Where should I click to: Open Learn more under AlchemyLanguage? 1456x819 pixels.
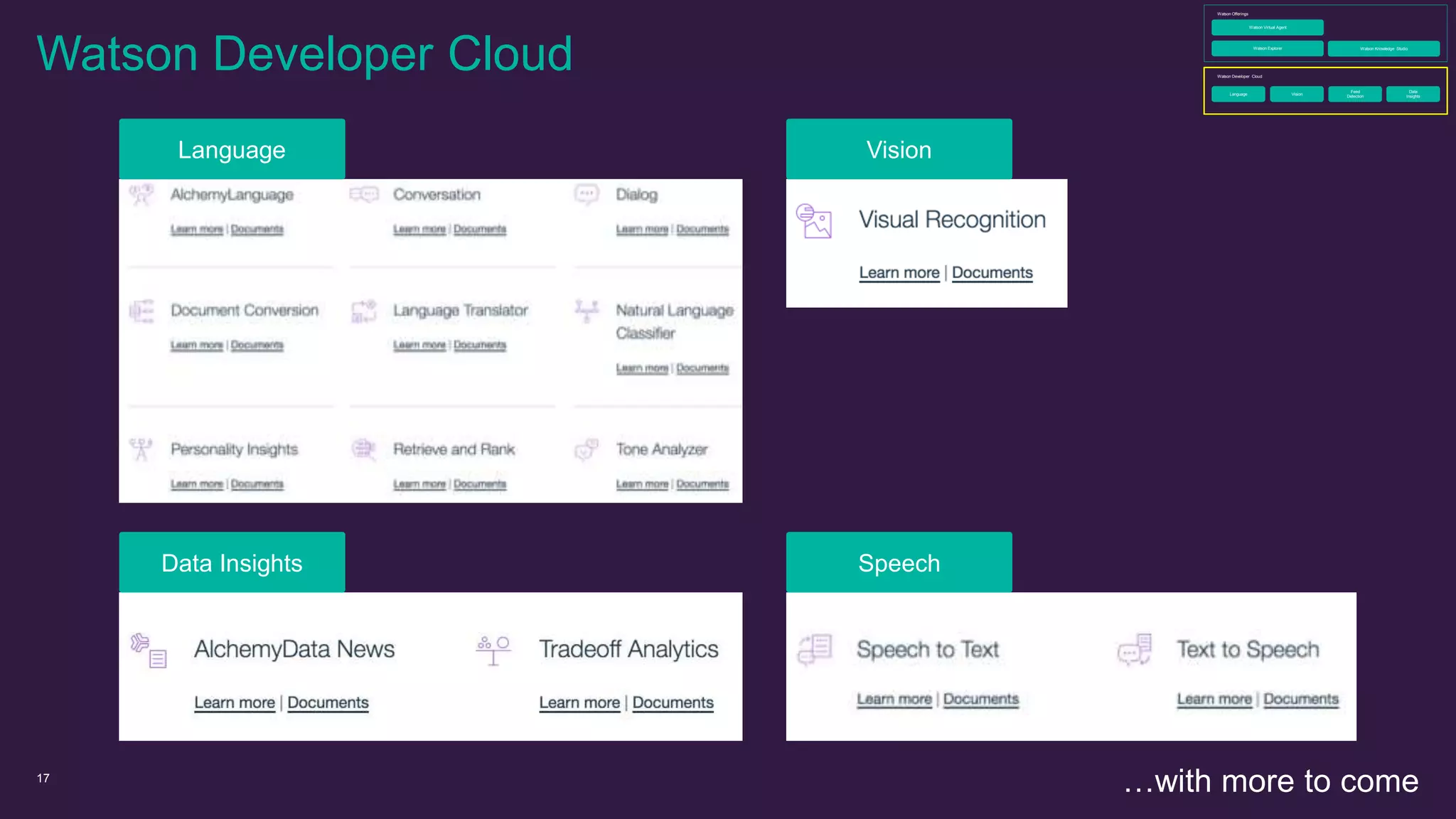(197, 229)
